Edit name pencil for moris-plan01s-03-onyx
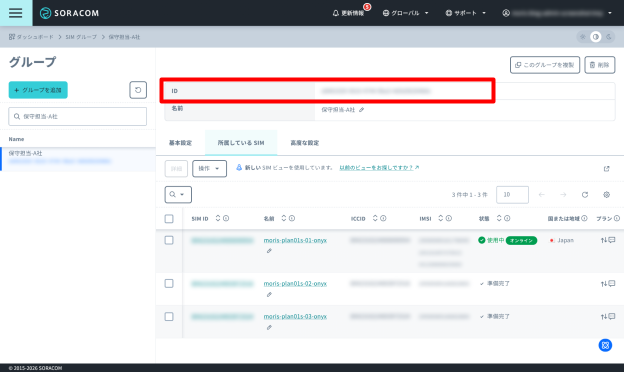The height and width of the screenshot is (372, 624). (269, 327)
